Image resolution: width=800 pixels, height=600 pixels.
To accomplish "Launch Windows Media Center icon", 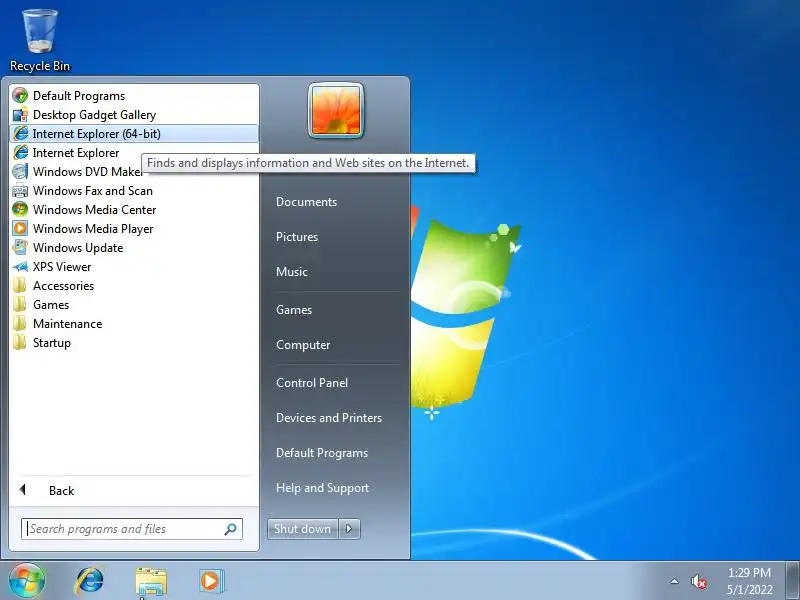I will [20, 209].
